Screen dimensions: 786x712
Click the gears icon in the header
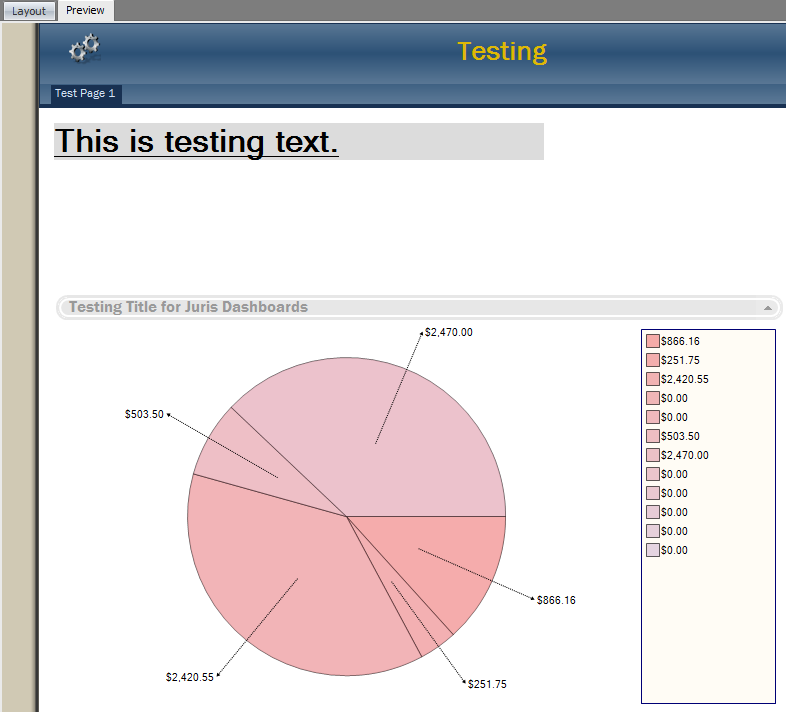point(85,48)
